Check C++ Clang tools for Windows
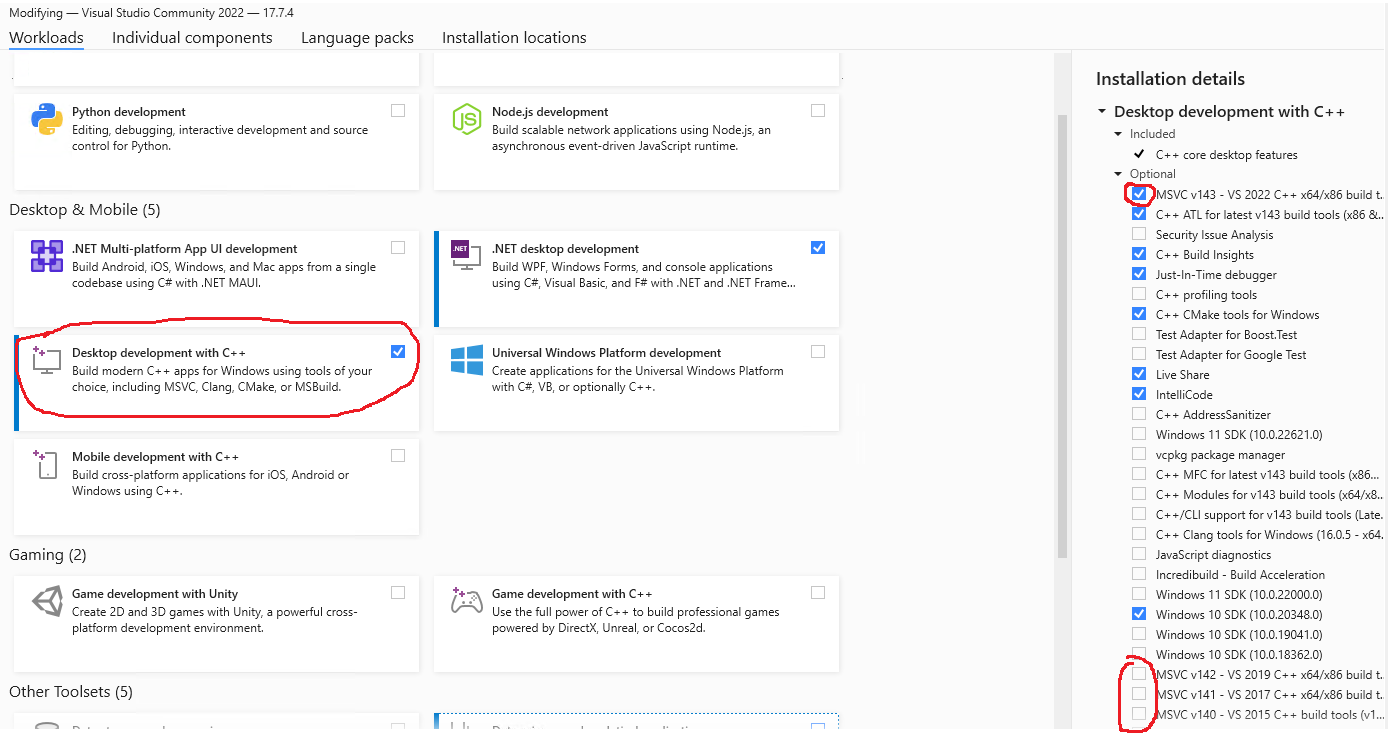1389x734 pixels. (x=1139, y=534)
